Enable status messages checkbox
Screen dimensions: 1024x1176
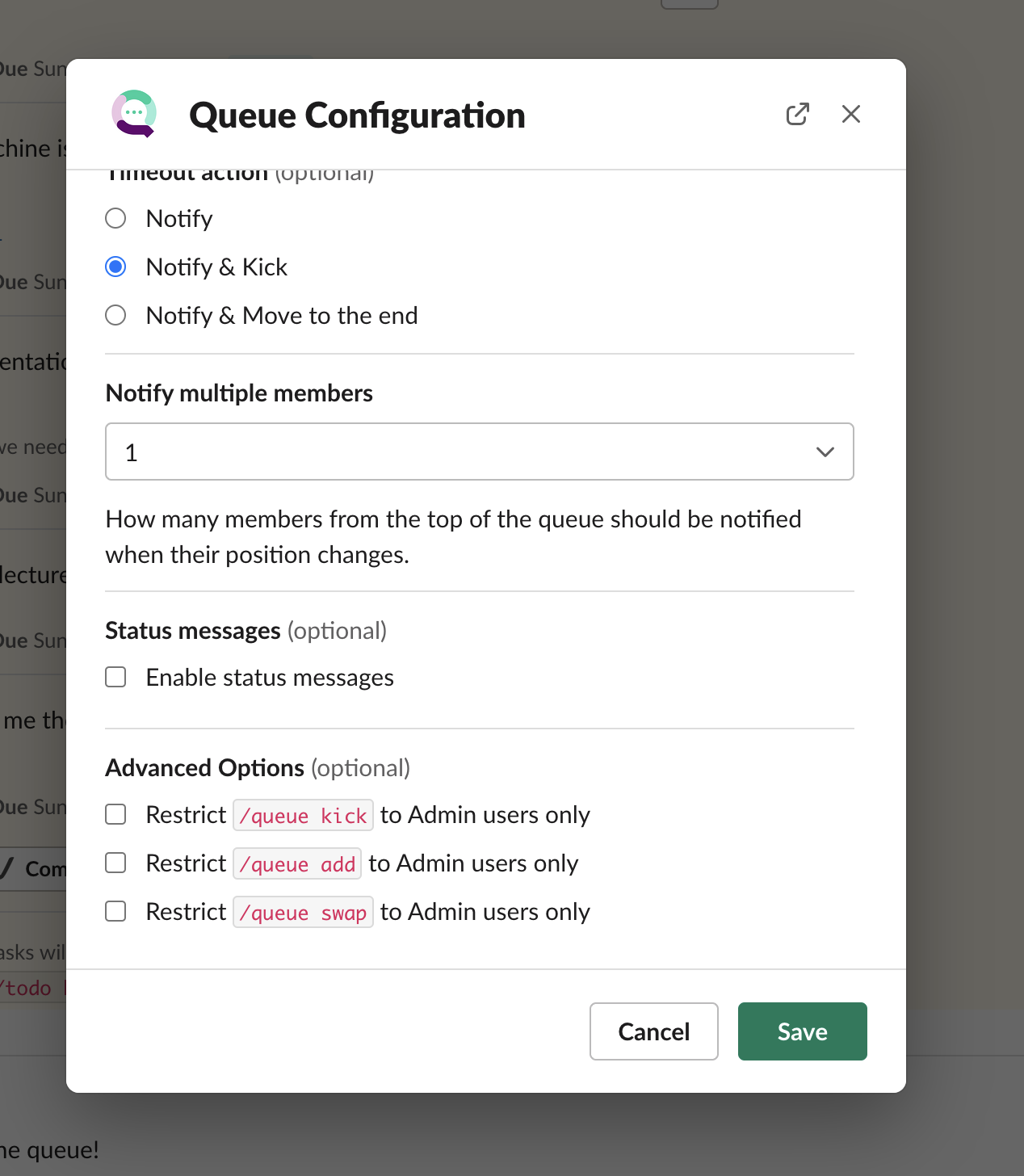tap(116, 677)
